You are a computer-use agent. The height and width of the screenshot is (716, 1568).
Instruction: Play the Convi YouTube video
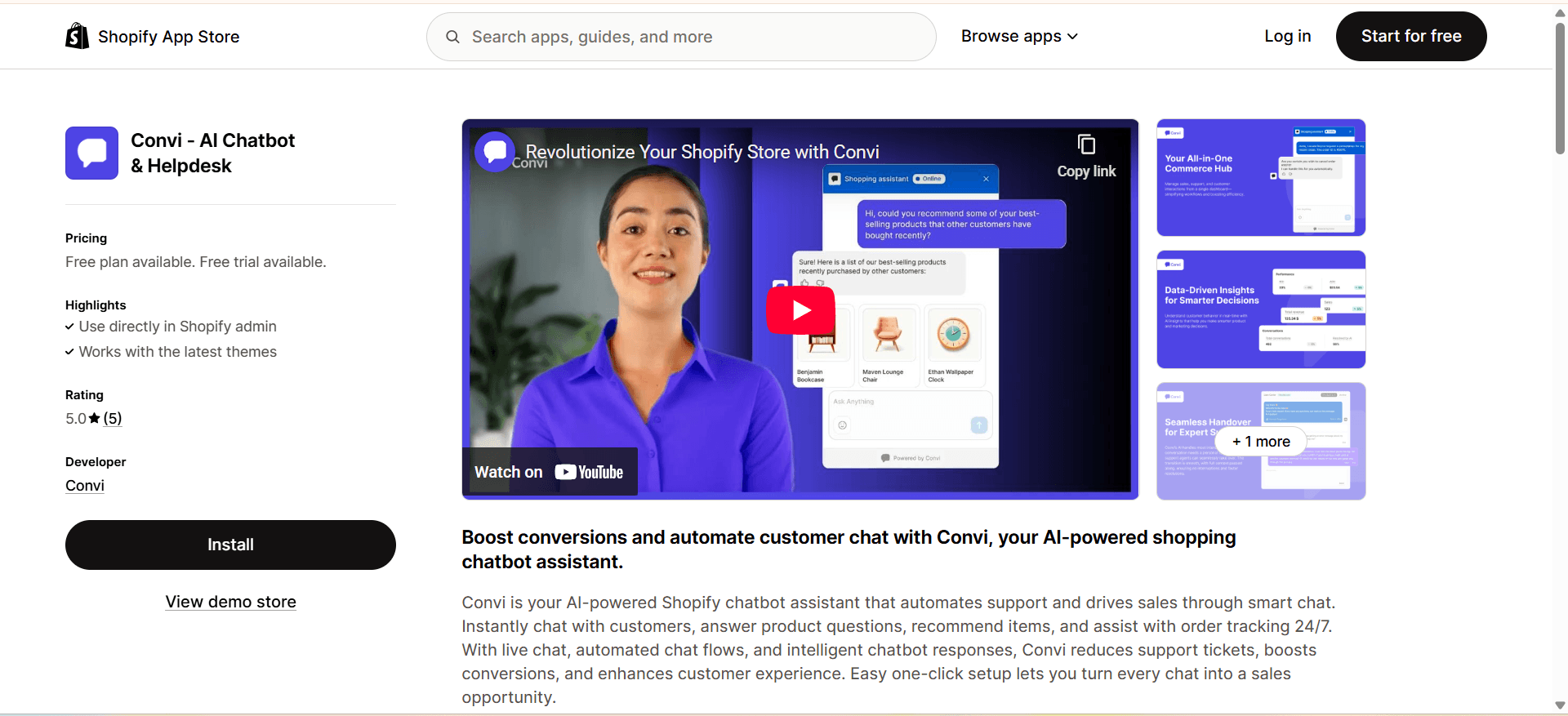(800, 310)
